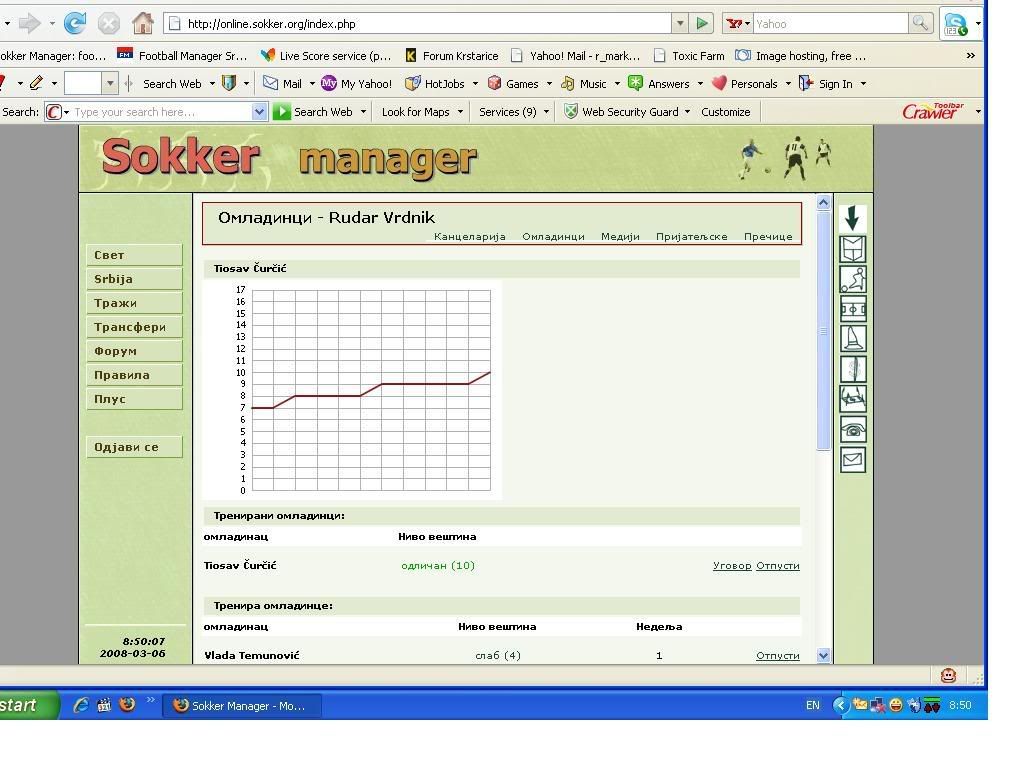Click the Одјави се logout button

[134, 447]
